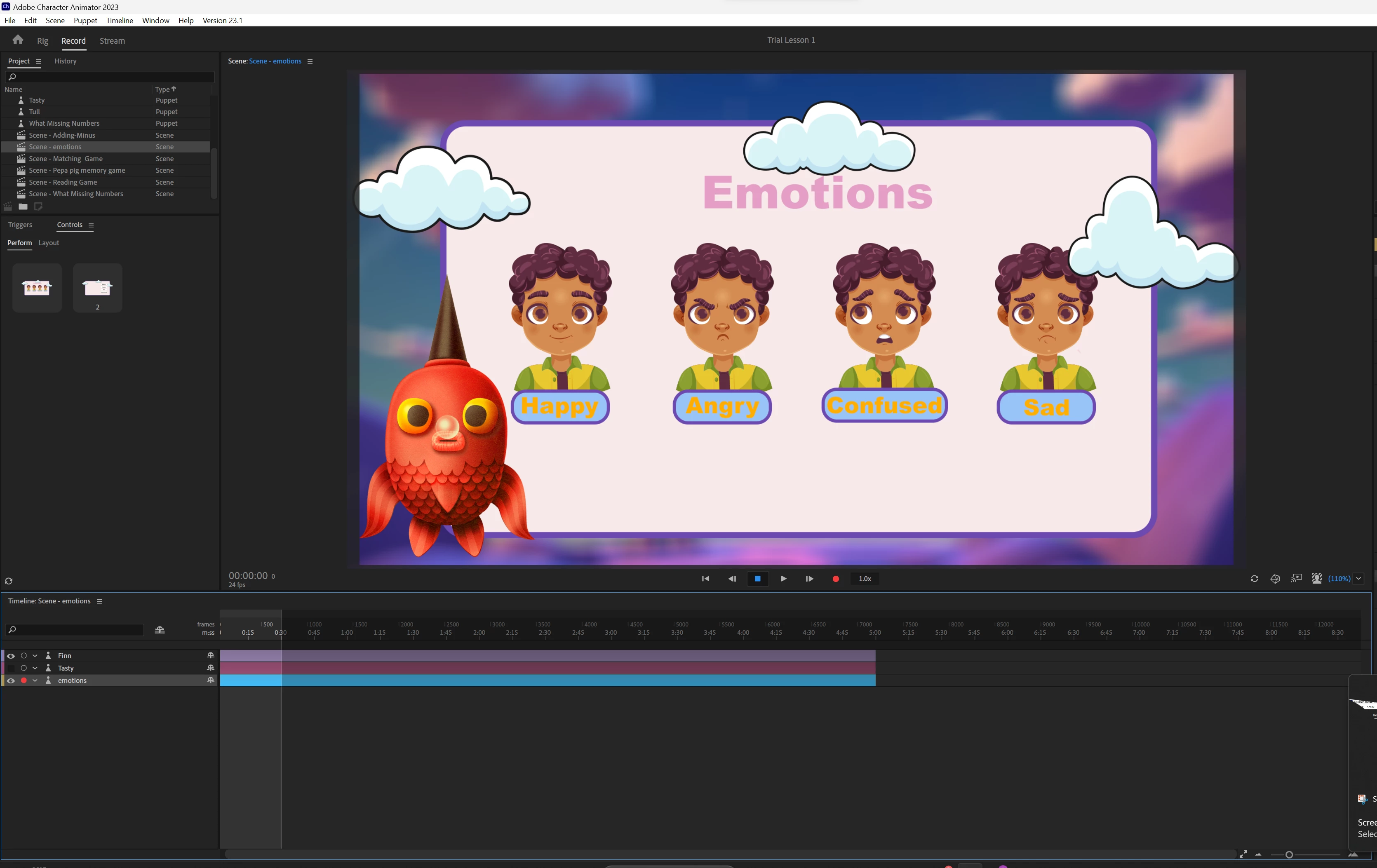Click the show mesh polygon icon
This screenshot has height=868, width=1377.
pos(1275,579)
